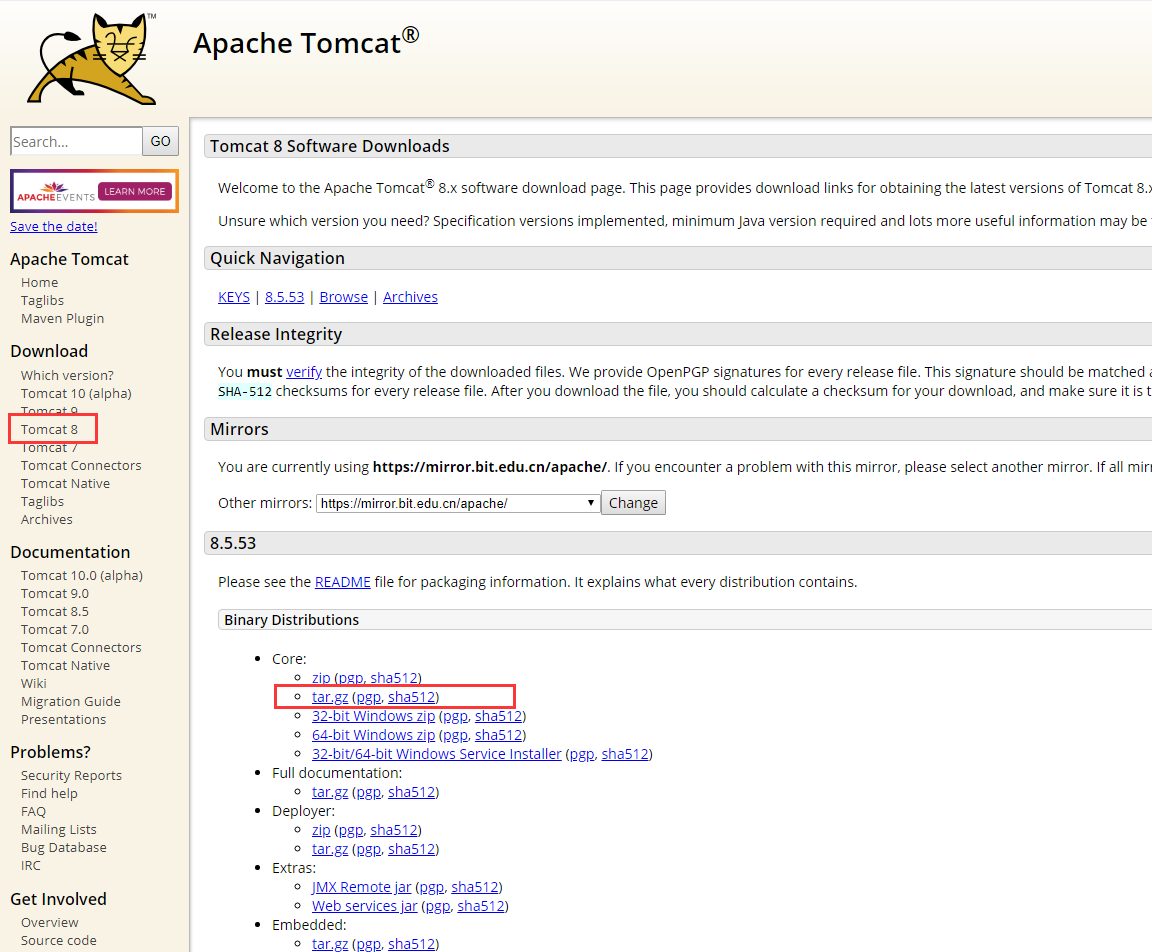Image resolution: width=1152 pixels, height=952 pixels.
Task: Open Which version? sidebar link
Action: coord(67,375)
